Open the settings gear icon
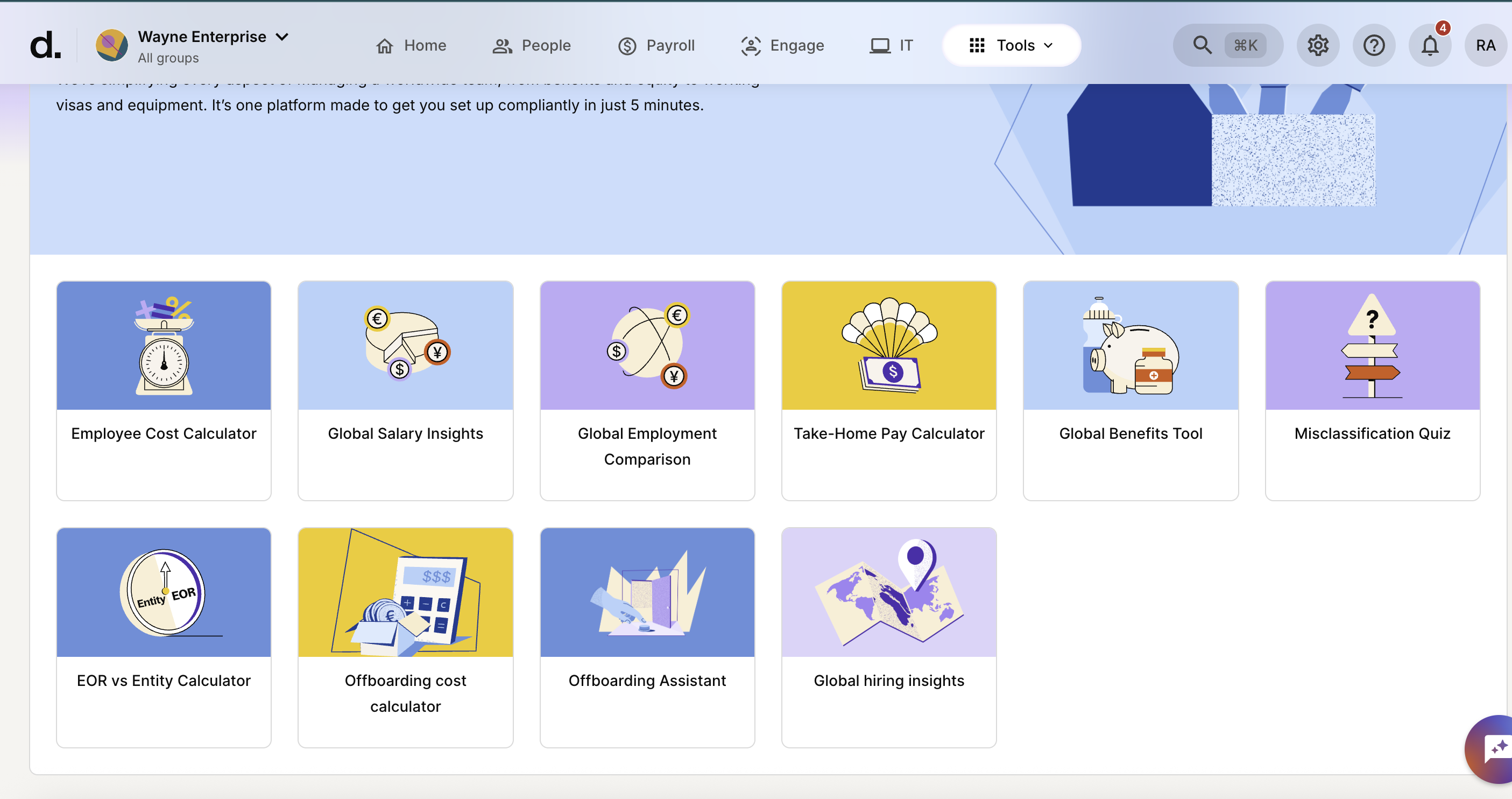Screen dimensions: 1512x799 click(x=1317, y=45)
